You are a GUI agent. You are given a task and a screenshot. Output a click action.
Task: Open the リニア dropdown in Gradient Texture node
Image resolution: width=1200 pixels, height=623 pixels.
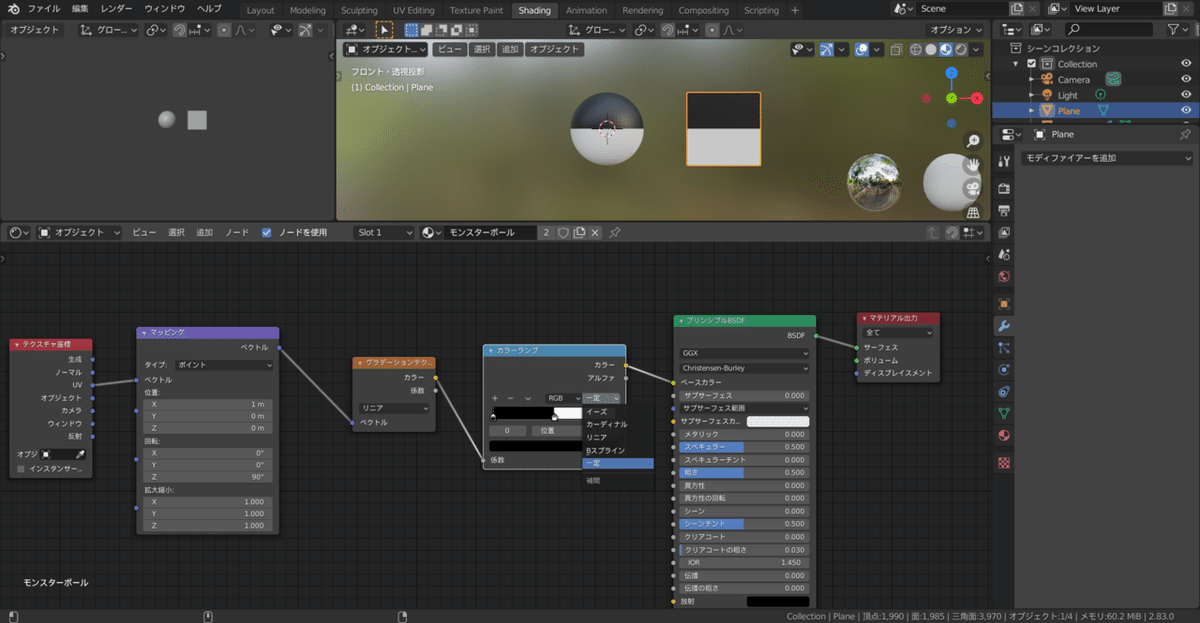coord(394,408)
